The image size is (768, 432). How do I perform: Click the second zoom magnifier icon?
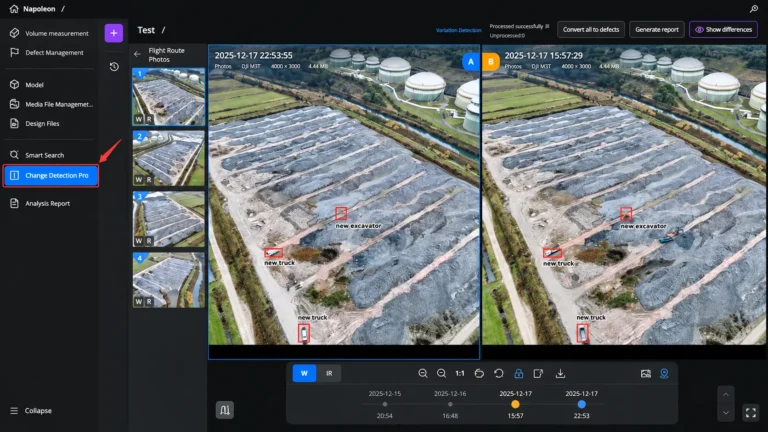click(441, 373)
